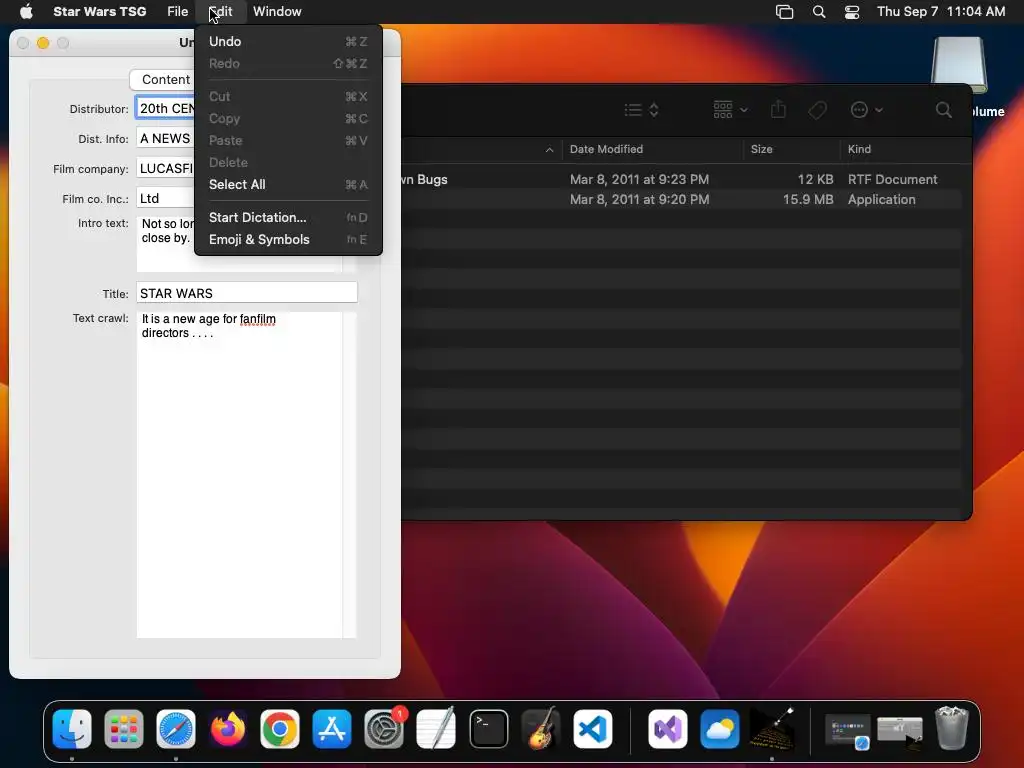Open Finder group-by dropdown

pos(730,110)
